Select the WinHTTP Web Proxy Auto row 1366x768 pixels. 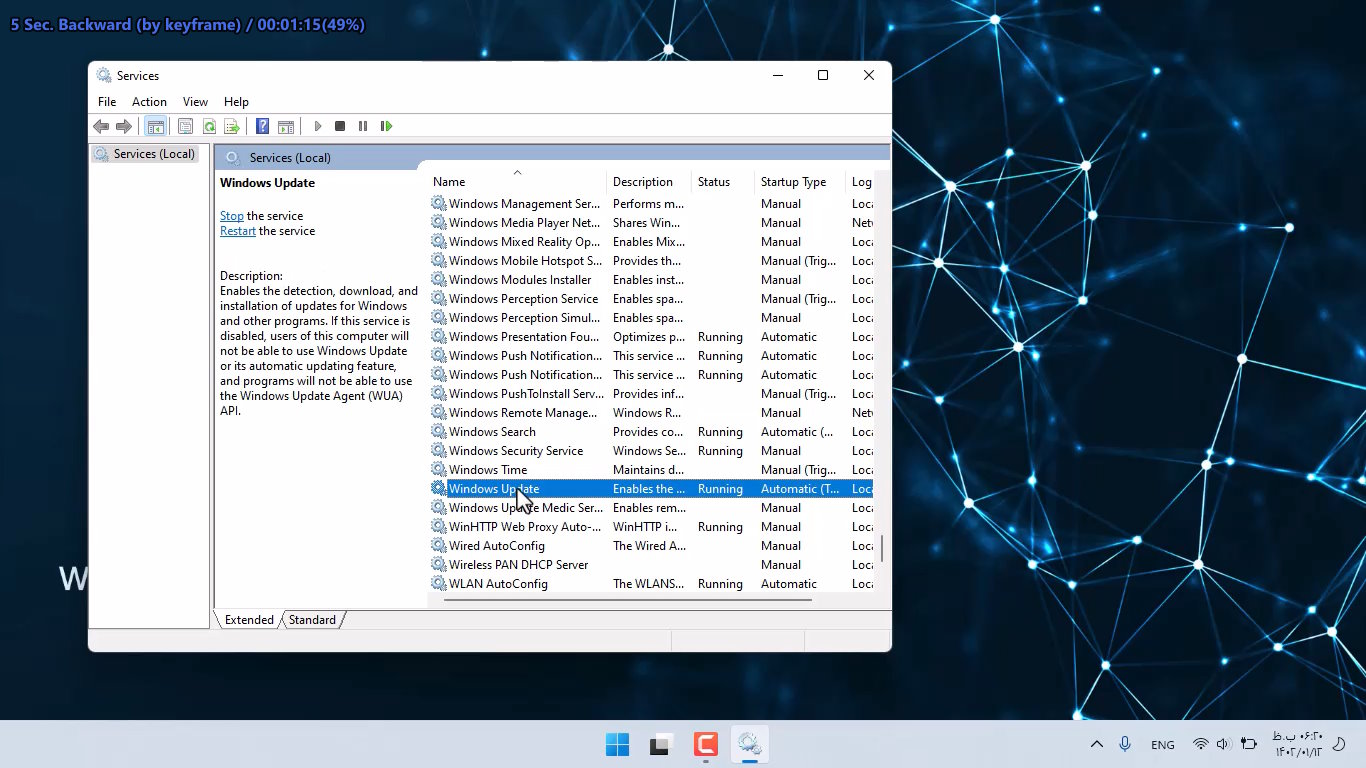coord(651,527)
